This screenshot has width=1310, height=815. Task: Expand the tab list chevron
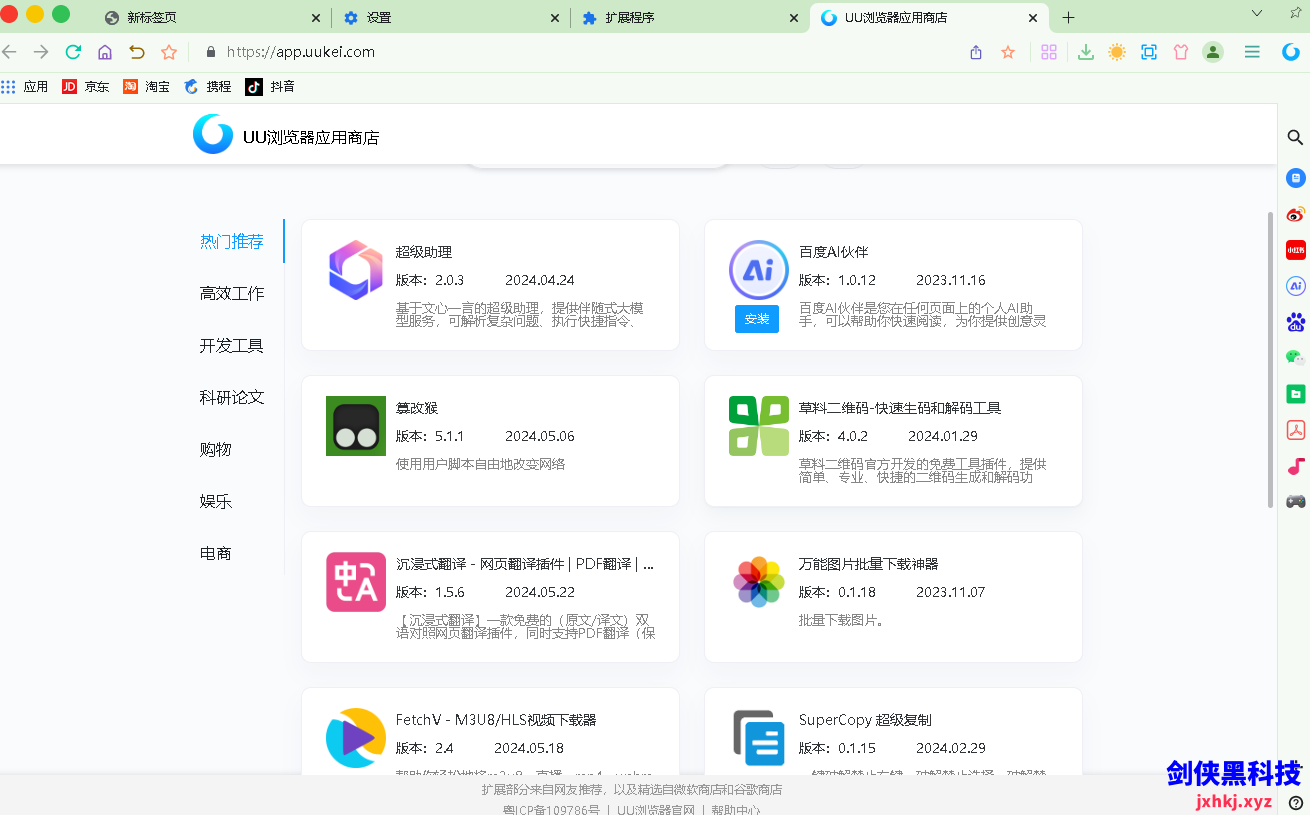pos(1257,13)
